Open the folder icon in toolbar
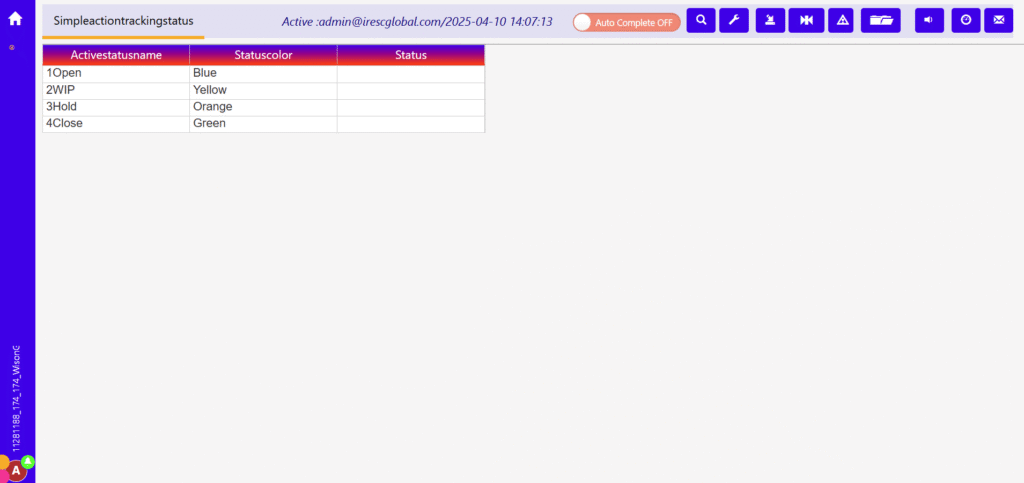The width and height of the screenshot is (1024, 483). pyautogui.click(x=880, y=20)
